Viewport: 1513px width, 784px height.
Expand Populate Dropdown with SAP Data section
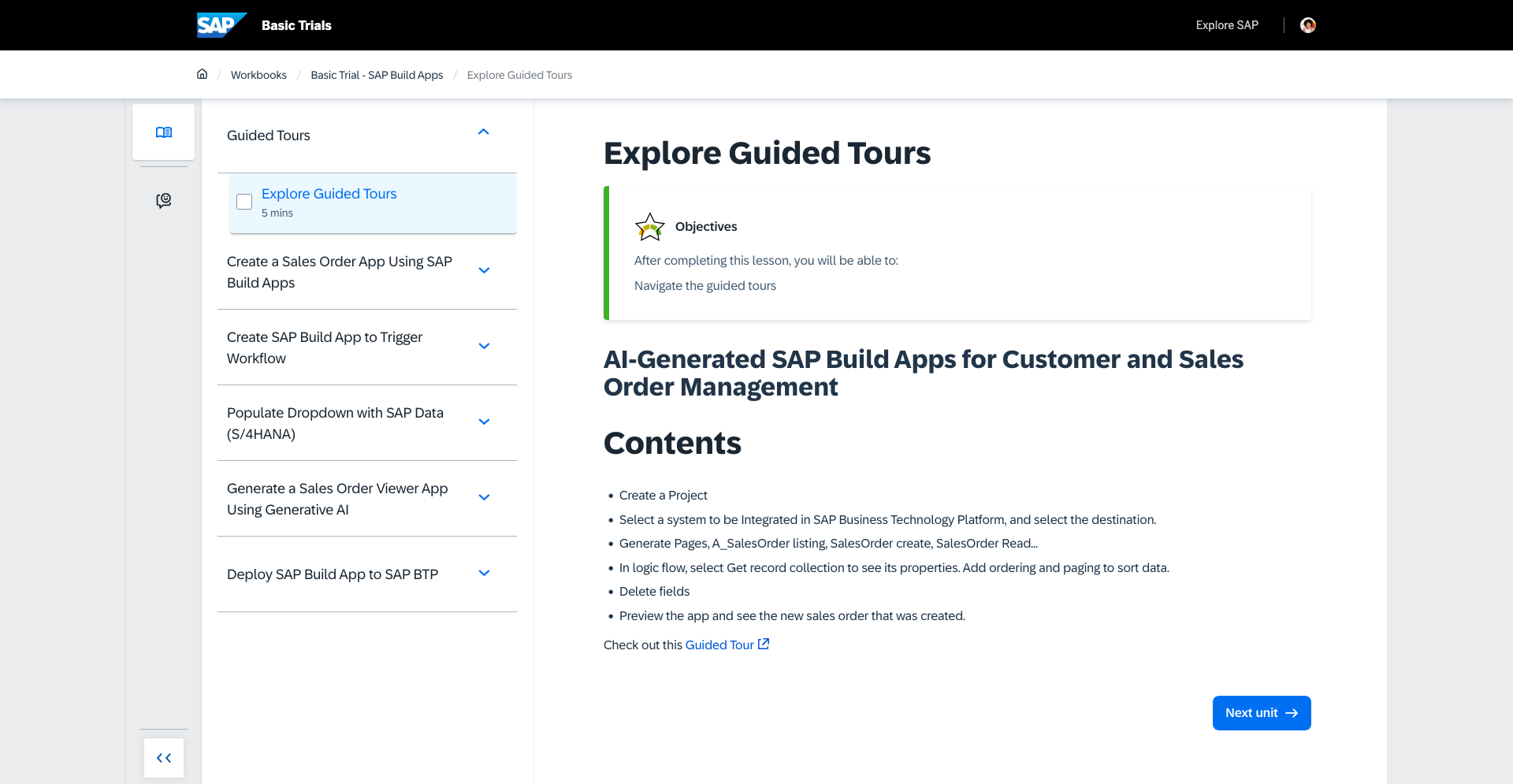click(485, 422)
